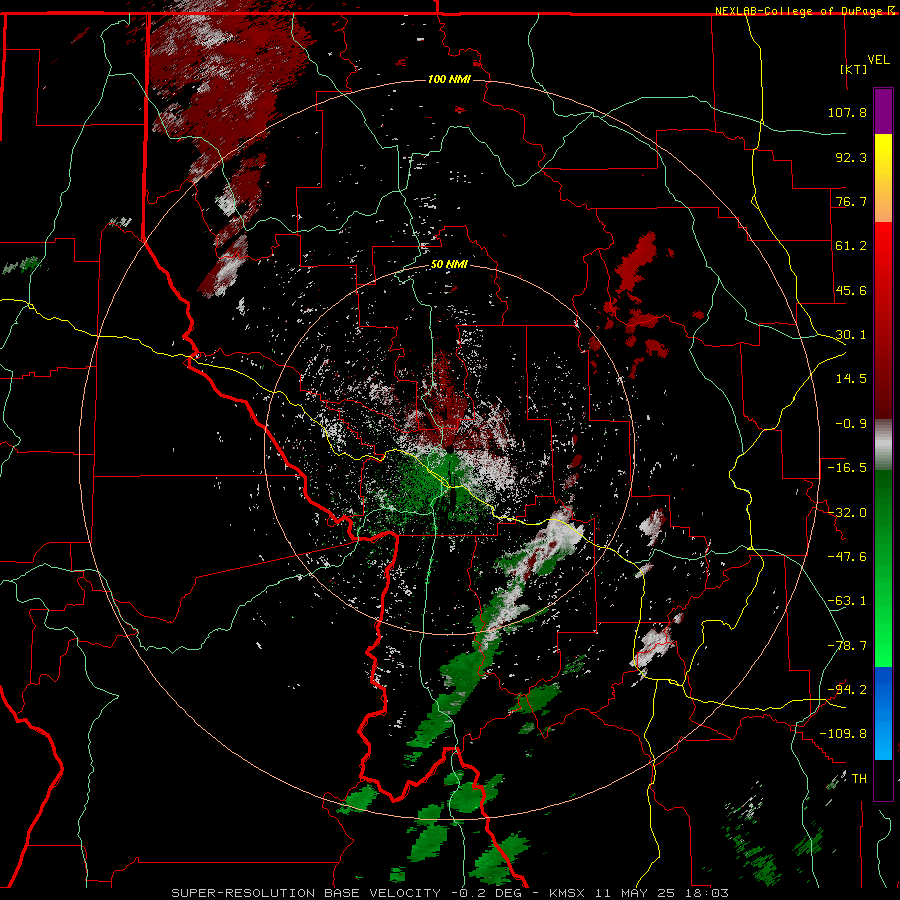Pick the blue segment of the color bar
Screen dimensions: 900x900
(x=883, y=713)
